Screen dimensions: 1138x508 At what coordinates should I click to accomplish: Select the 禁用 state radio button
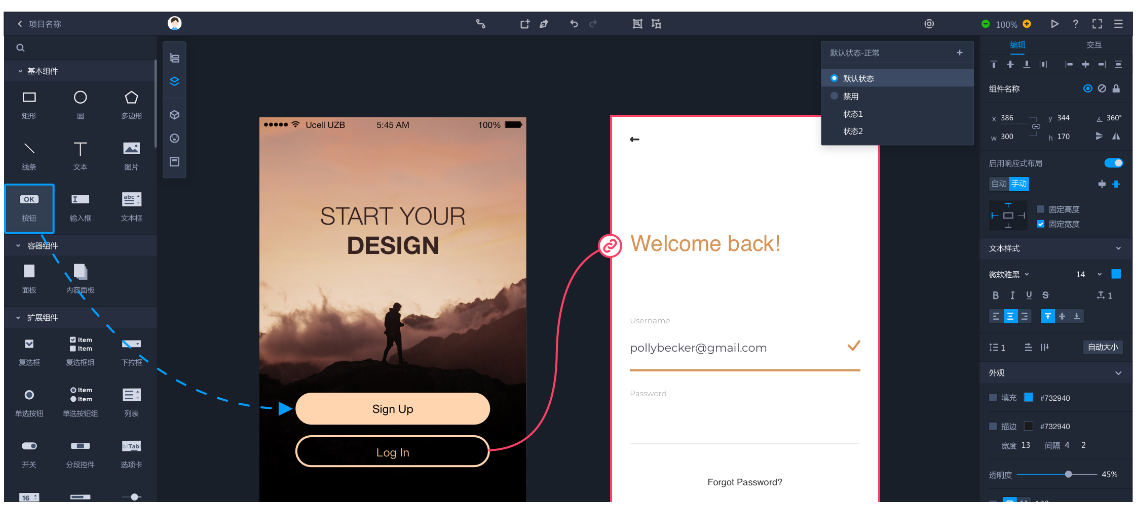tap(834, 96)
